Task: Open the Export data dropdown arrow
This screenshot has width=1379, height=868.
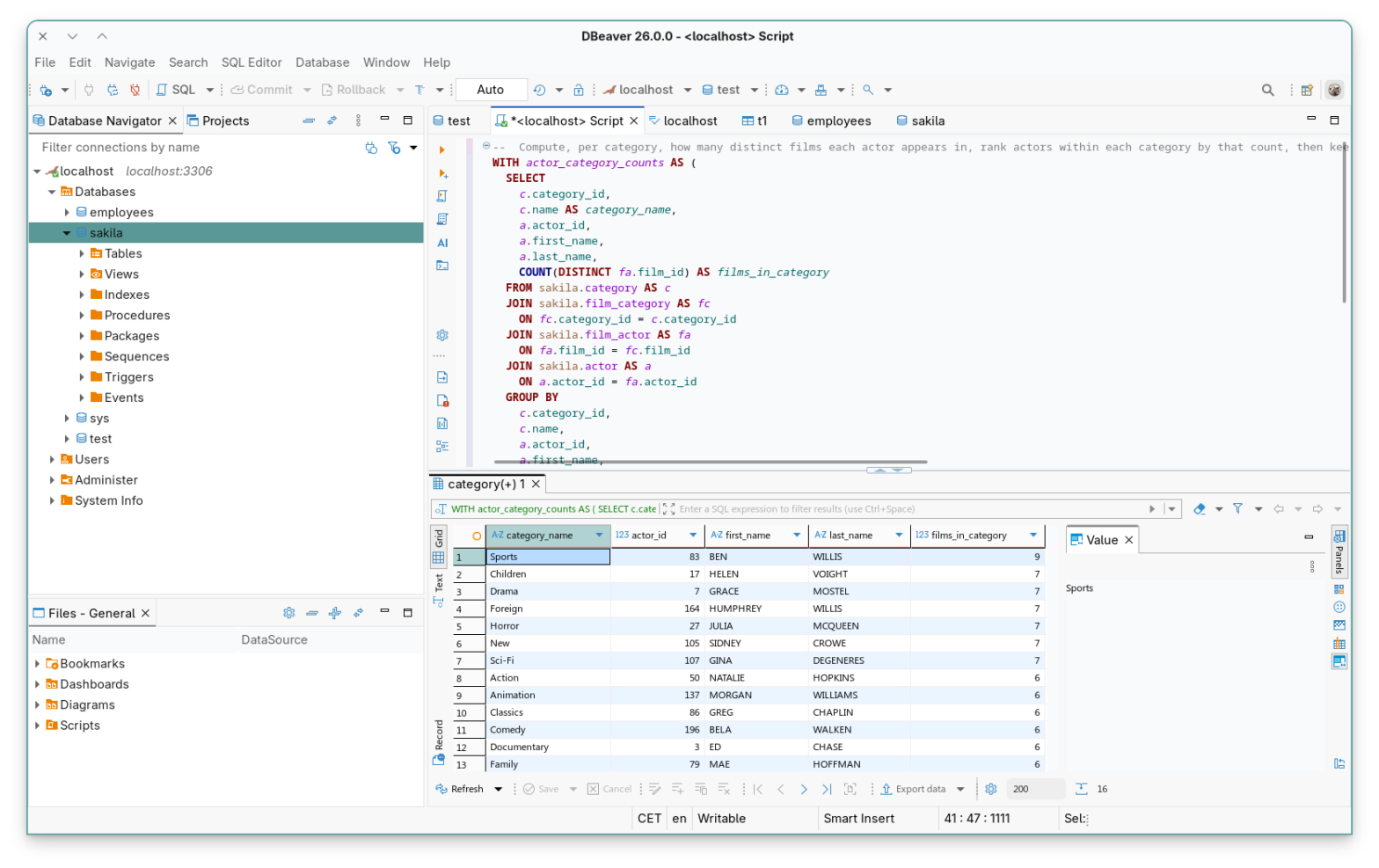Action: 960,789
